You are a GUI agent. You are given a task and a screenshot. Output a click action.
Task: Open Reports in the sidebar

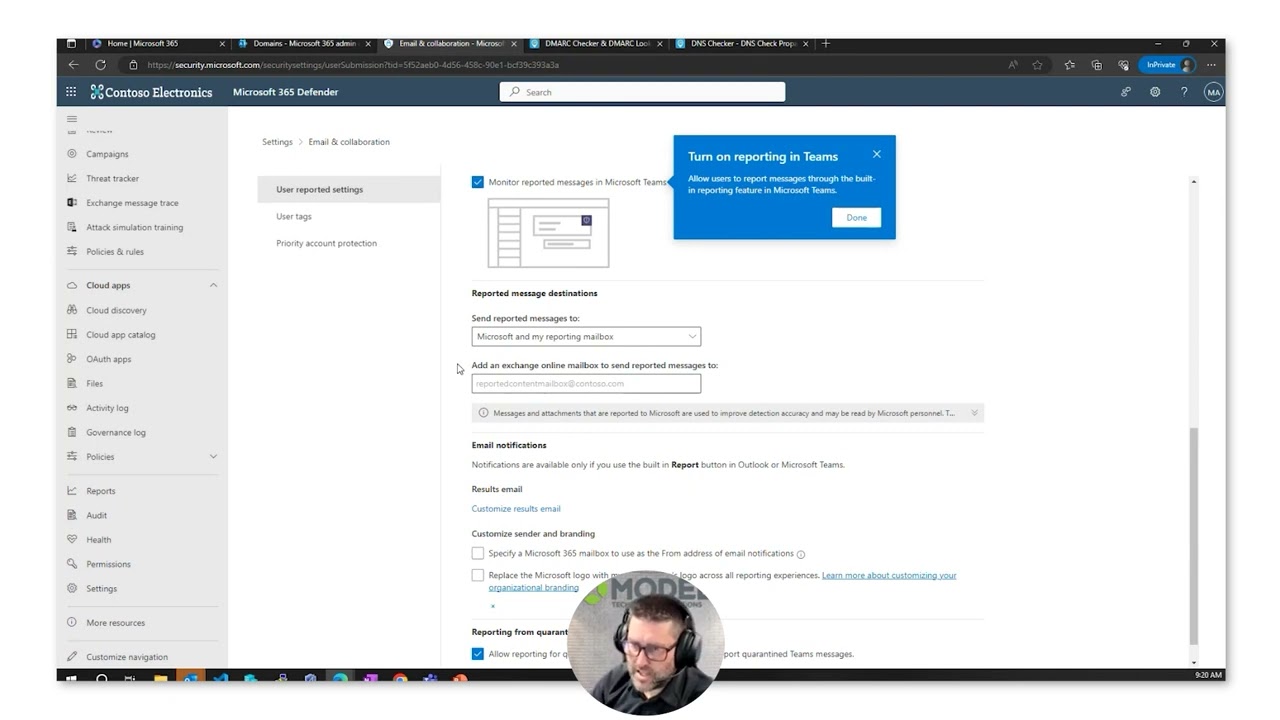pos(100,491)
